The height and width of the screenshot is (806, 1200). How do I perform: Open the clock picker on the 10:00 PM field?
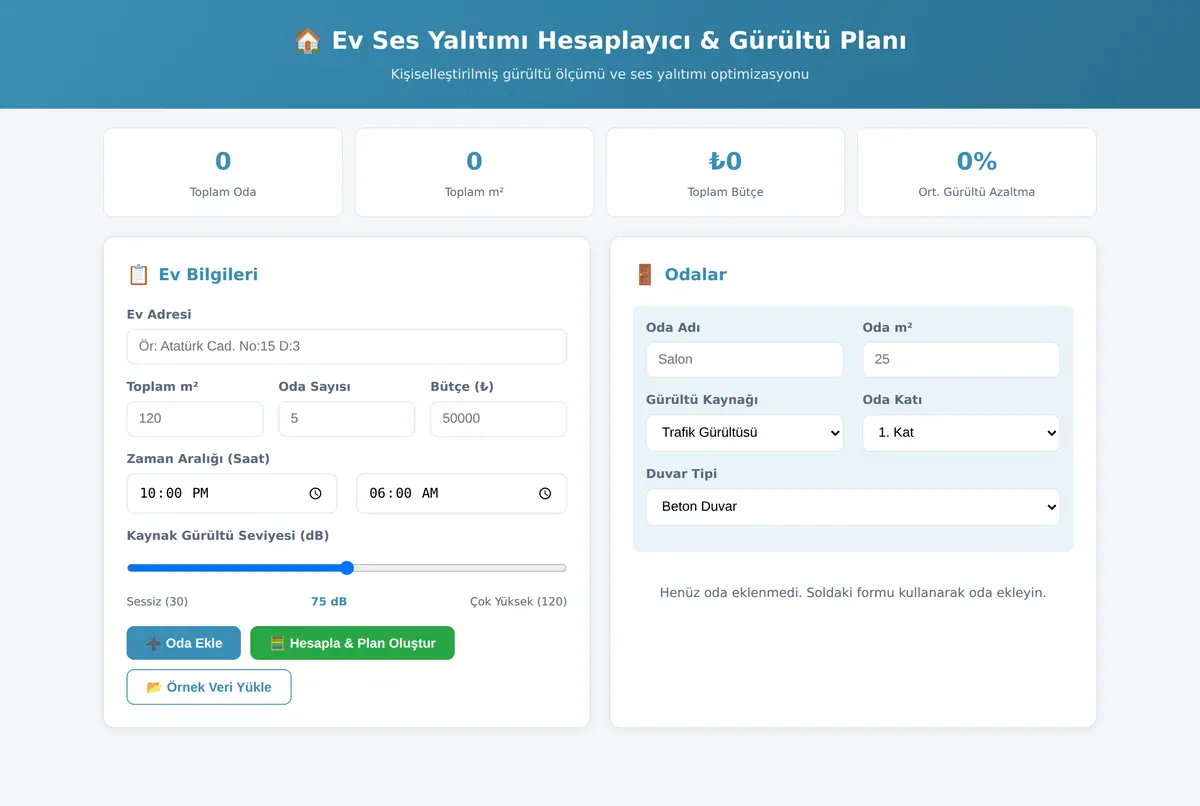tap(315, 493)
